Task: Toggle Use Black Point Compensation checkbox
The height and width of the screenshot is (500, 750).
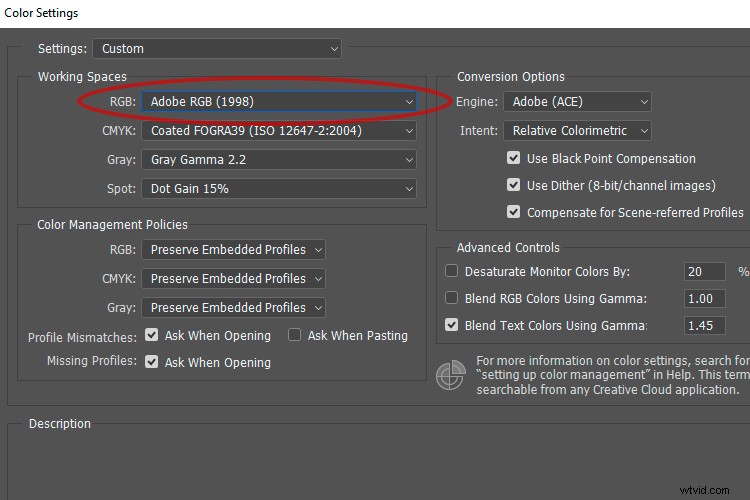Action: pos(513,158)
